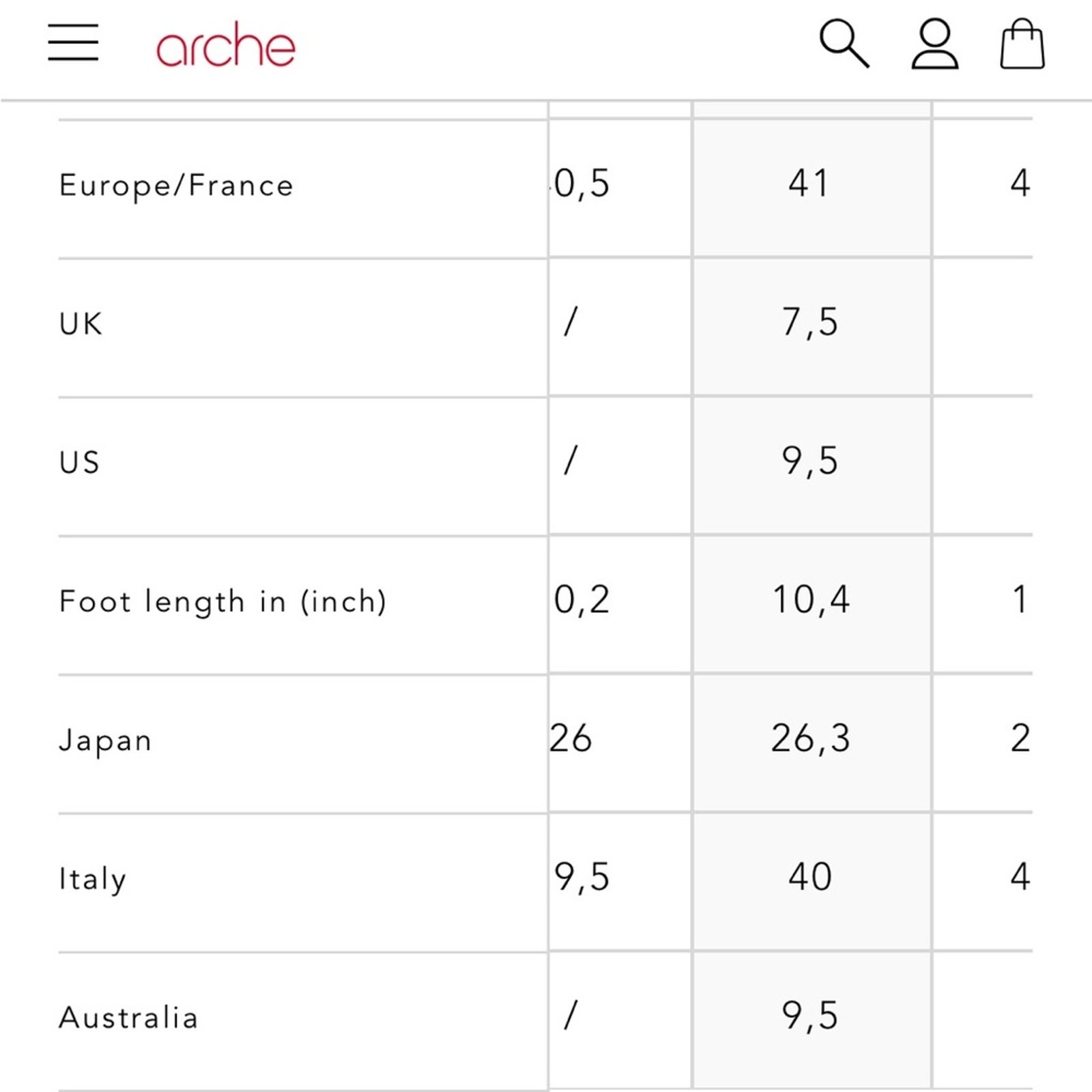Click size 41 in the Europe/France row
This screenshot has width=1092, height=1092.
(x=810, y=184)
